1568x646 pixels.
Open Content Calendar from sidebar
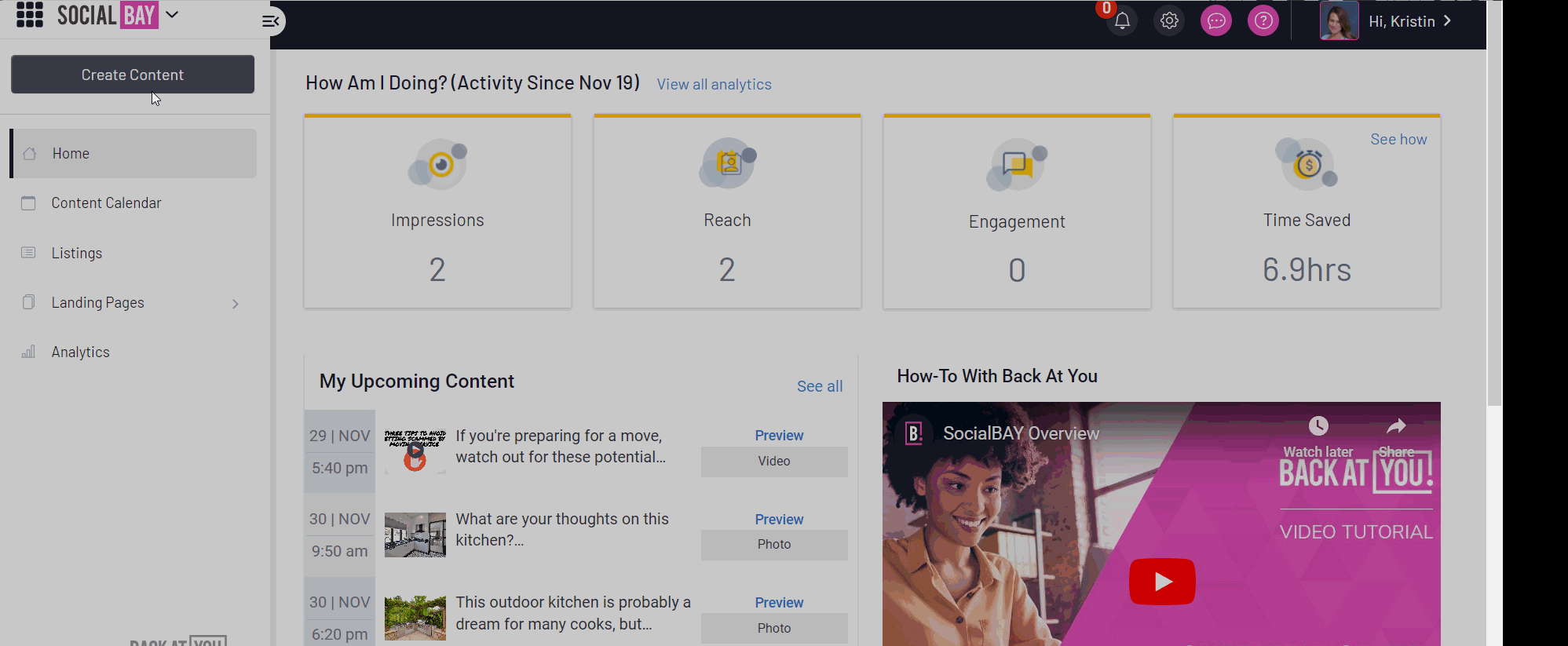click(106, 203)
